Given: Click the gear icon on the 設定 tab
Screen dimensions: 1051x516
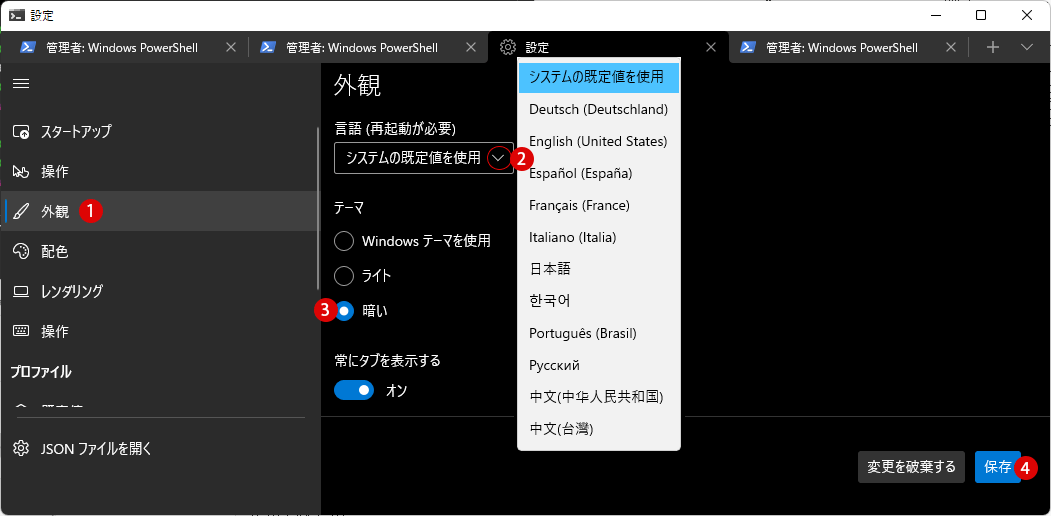Looking at the screenshot, I should point(507,48).
